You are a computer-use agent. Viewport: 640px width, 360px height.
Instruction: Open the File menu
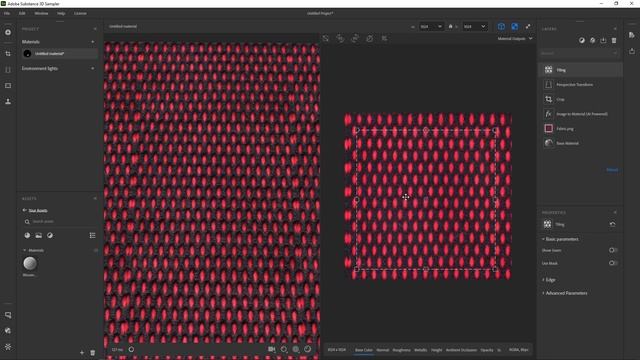7,13
